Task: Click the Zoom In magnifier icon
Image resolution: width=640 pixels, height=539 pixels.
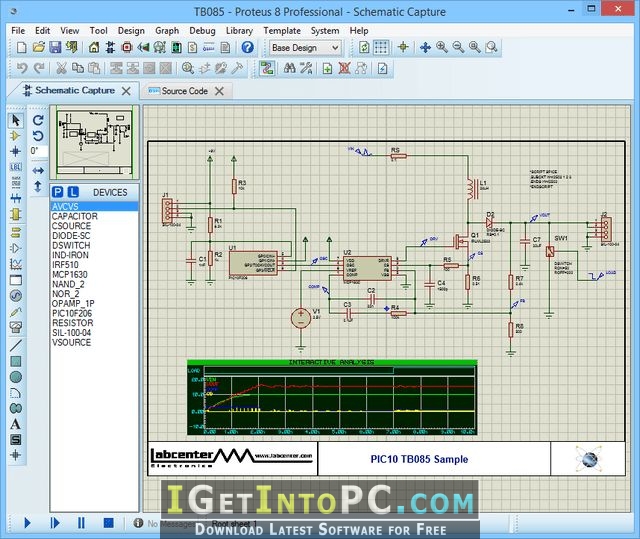Action: [x=442, y=48]
